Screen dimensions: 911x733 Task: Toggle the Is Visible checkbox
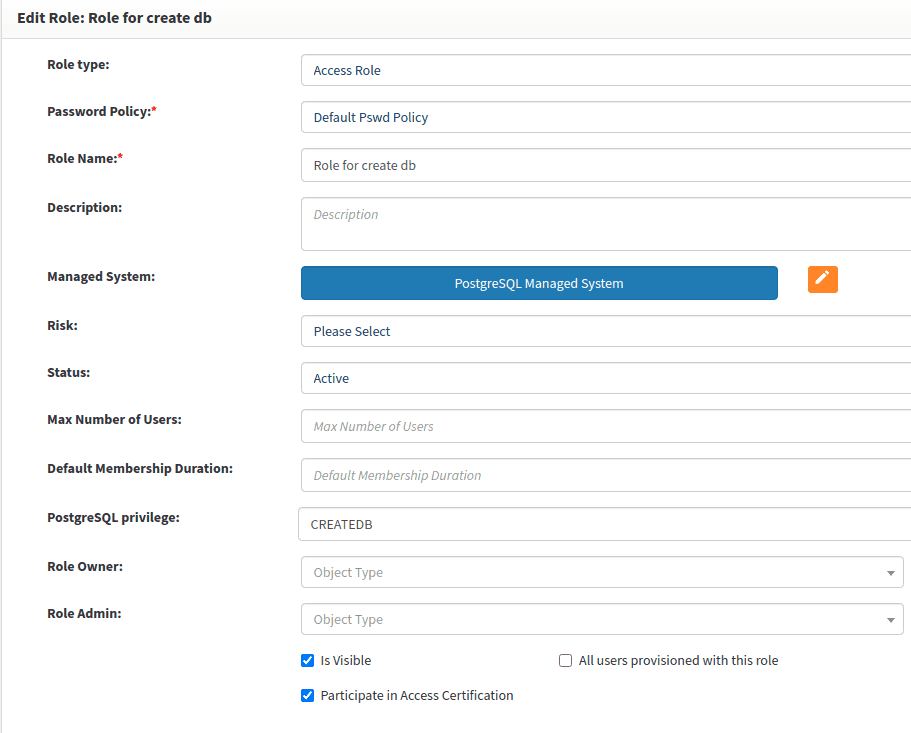[308, 661]
